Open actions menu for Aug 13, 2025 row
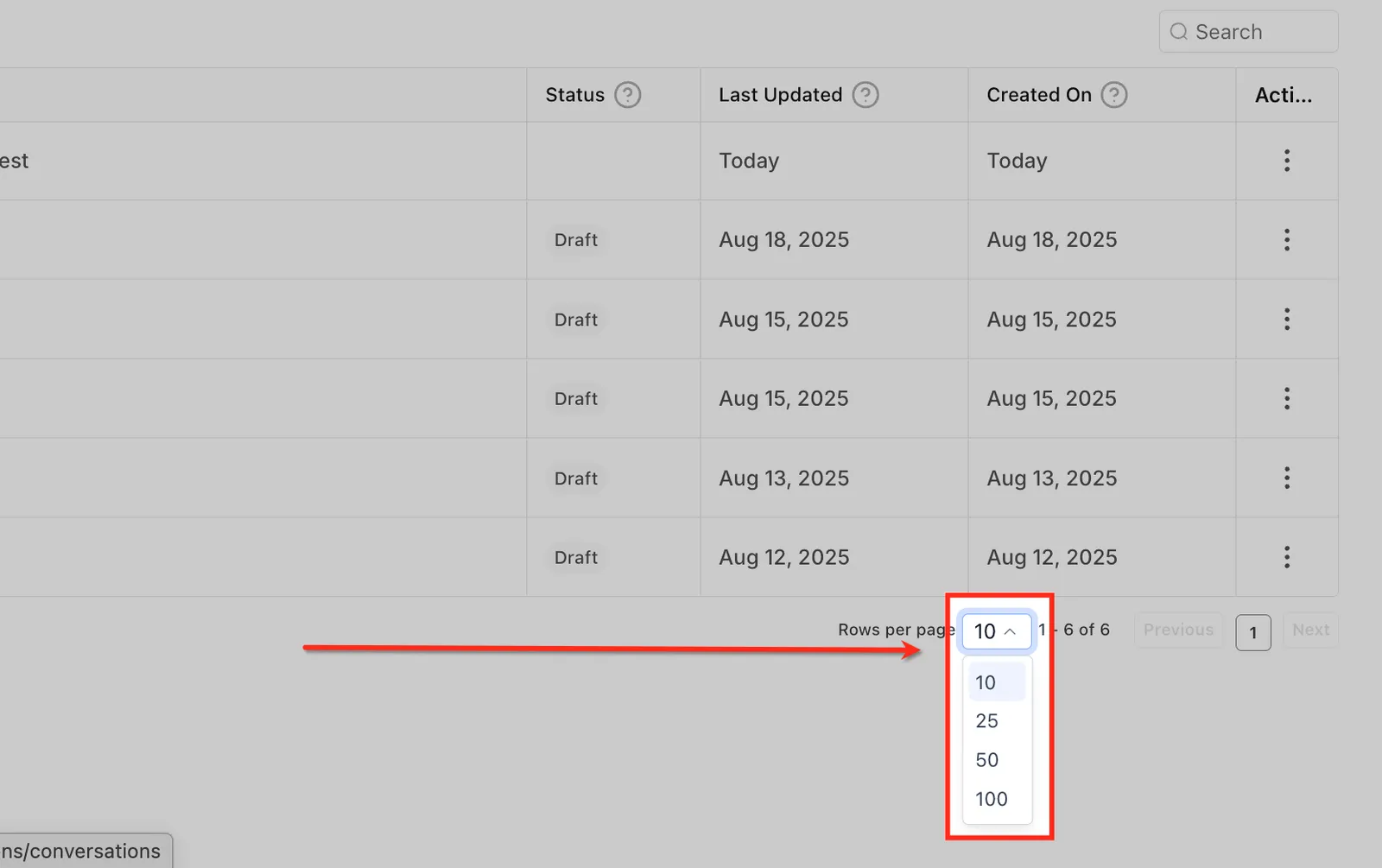Screen dimensions: 1382x868 click(1287, 478)
